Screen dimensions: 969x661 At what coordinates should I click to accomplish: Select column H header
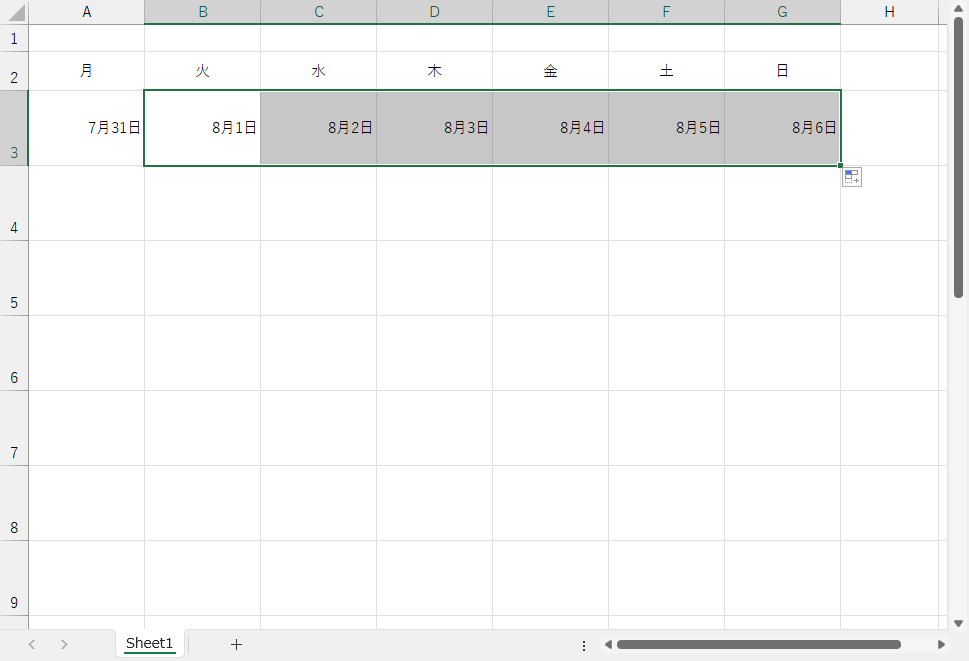pos(889,12)
